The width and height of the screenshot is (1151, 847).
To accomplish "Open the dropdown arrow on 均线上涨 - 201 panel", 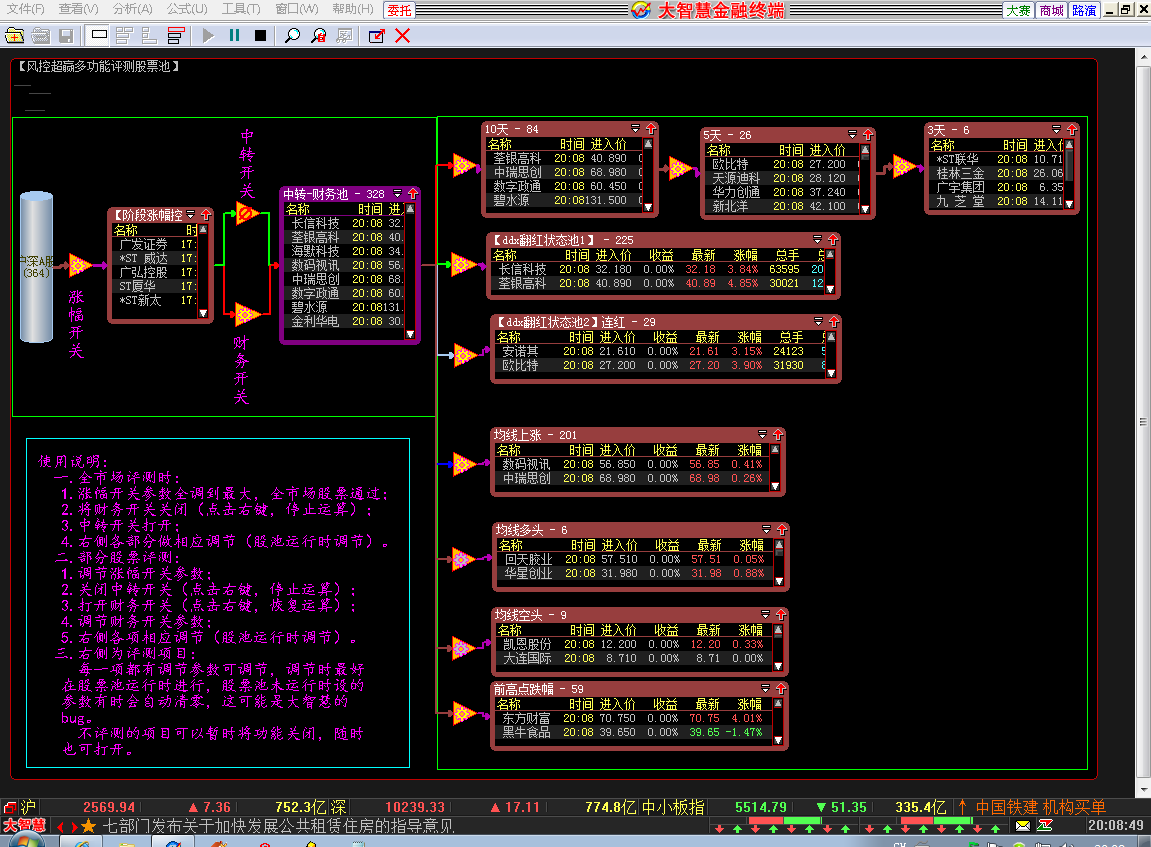I will point(762,435).
